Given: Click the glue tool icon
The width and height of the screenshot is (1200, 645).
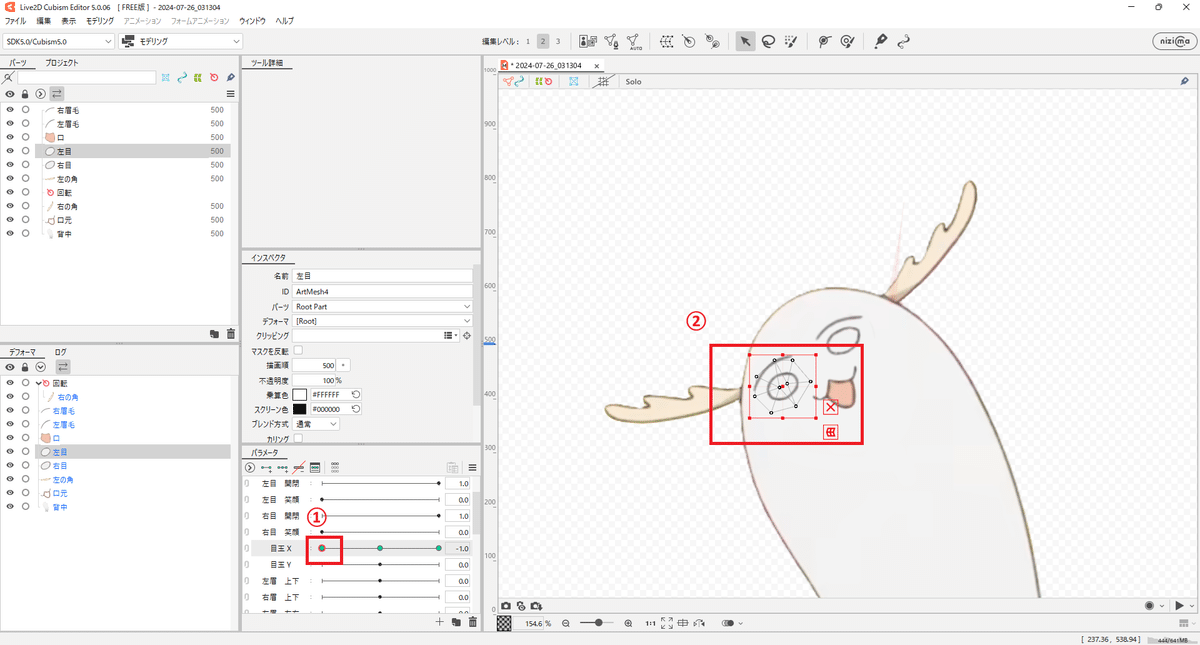Looking at the screenshot, I should coord(712,41).
